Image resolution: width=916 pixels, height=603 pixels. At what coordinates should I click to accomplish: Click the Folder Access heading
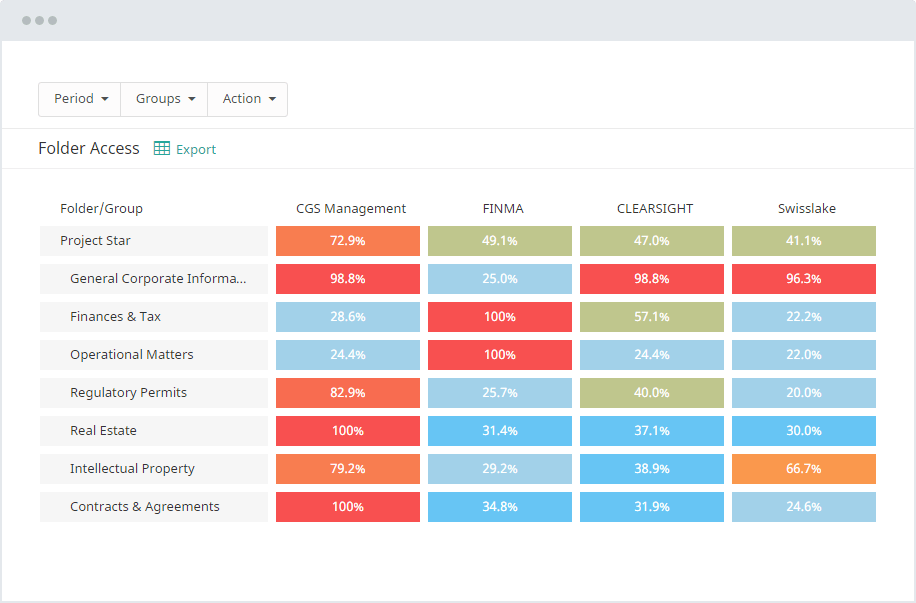click(89, 148)
